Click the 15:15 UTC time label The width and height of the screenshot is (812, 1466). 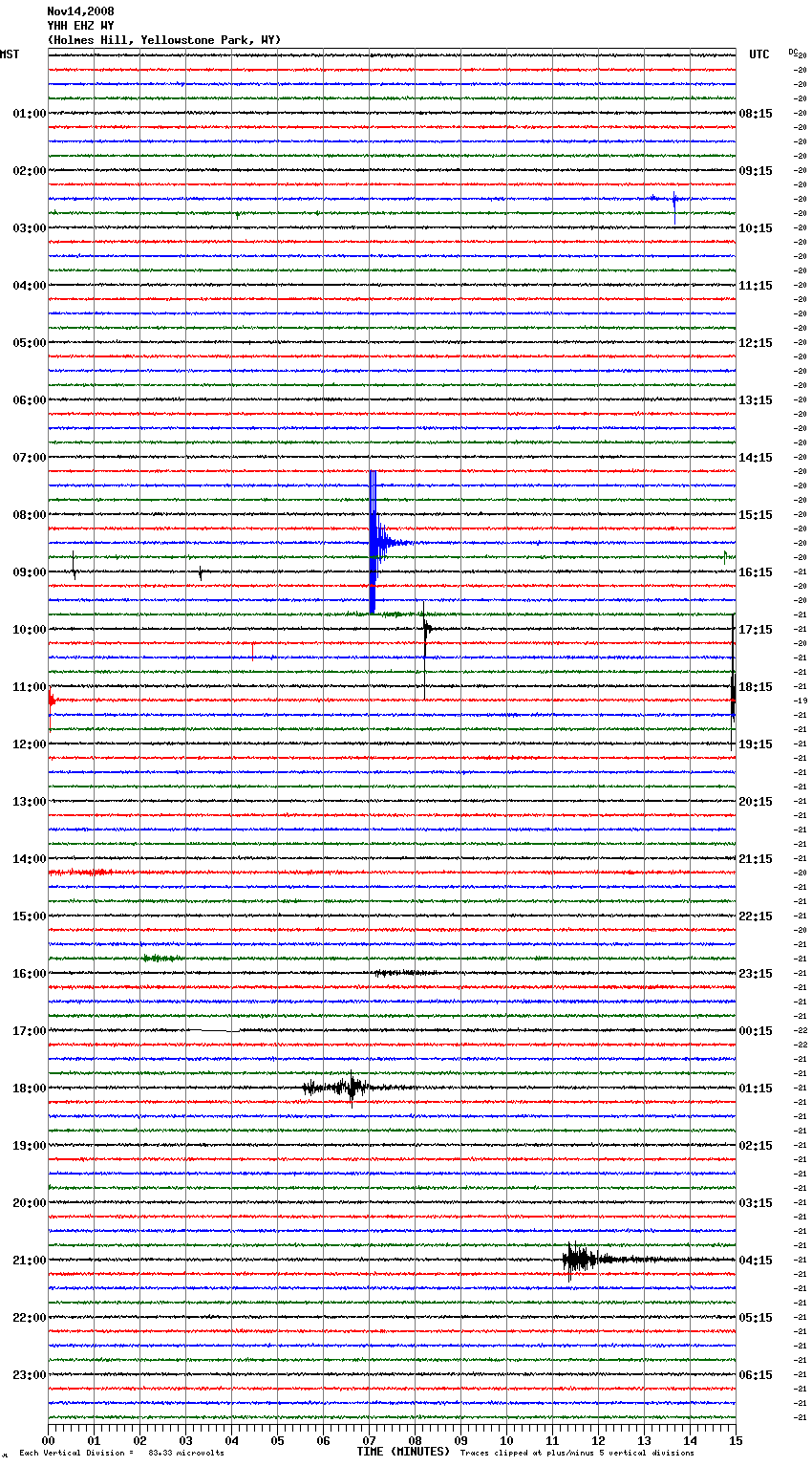tap(756, 515)
